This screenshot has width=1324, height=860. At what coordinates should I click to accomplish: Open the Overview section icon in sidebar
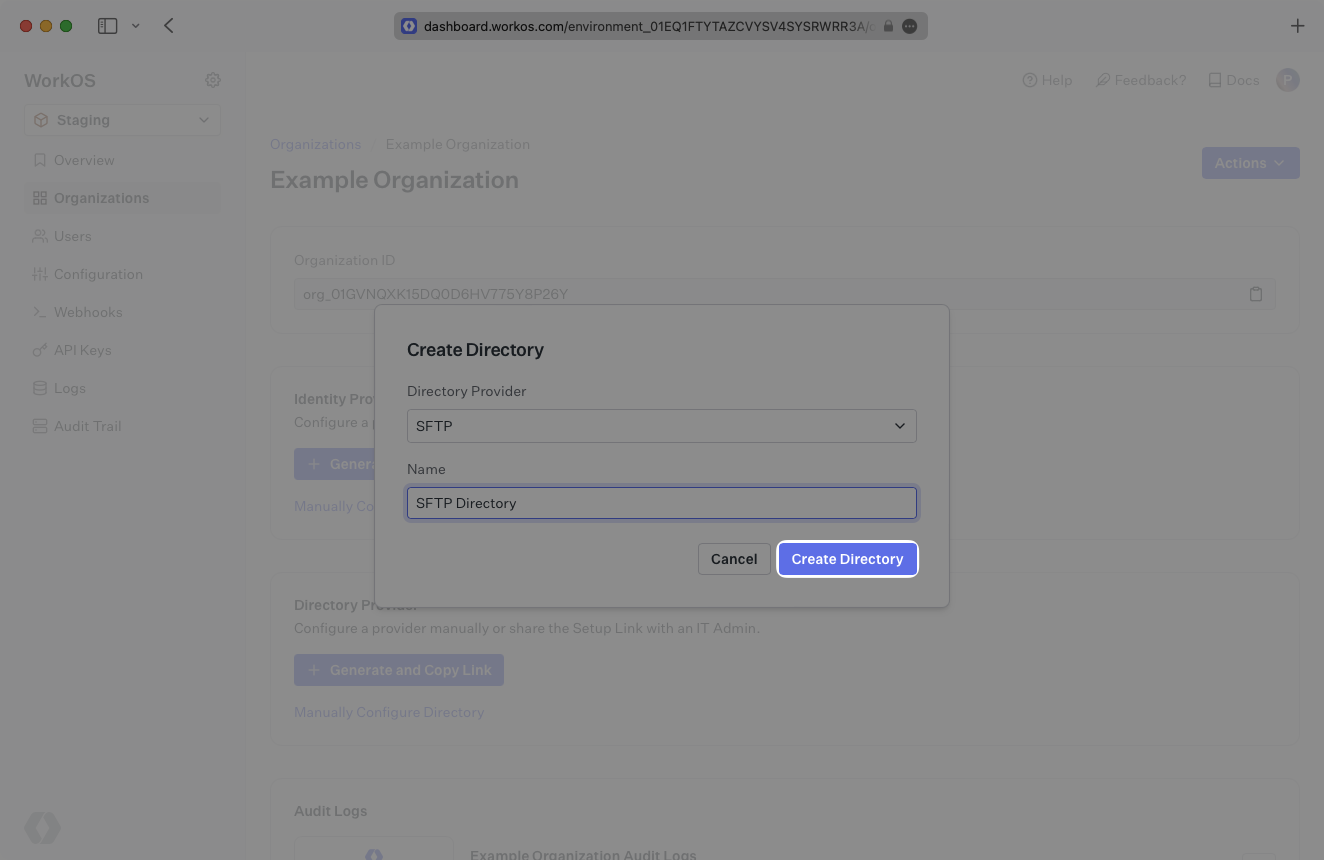39,160
